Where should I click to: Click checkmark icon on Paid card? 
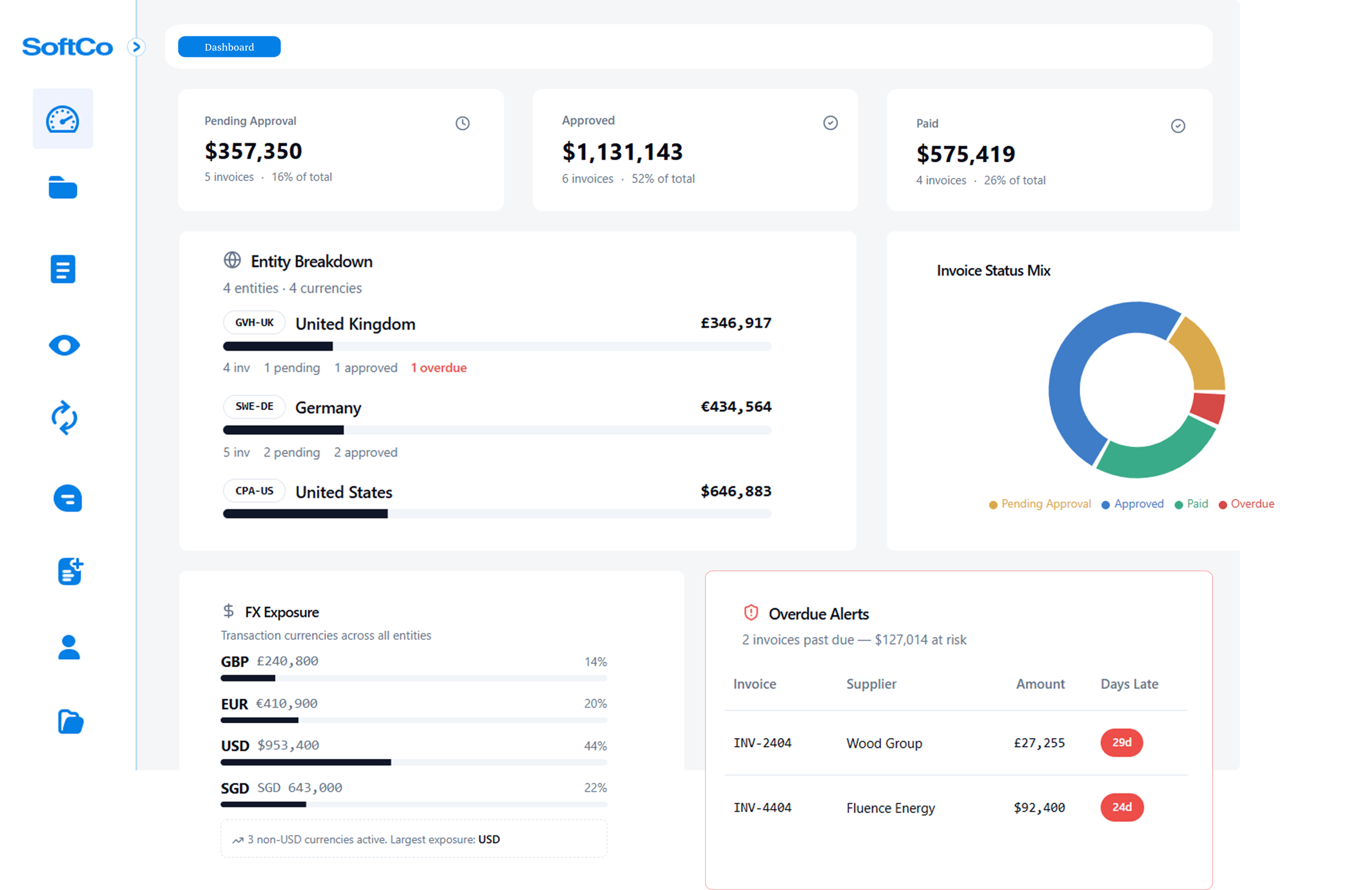[x=1178, y=126]
